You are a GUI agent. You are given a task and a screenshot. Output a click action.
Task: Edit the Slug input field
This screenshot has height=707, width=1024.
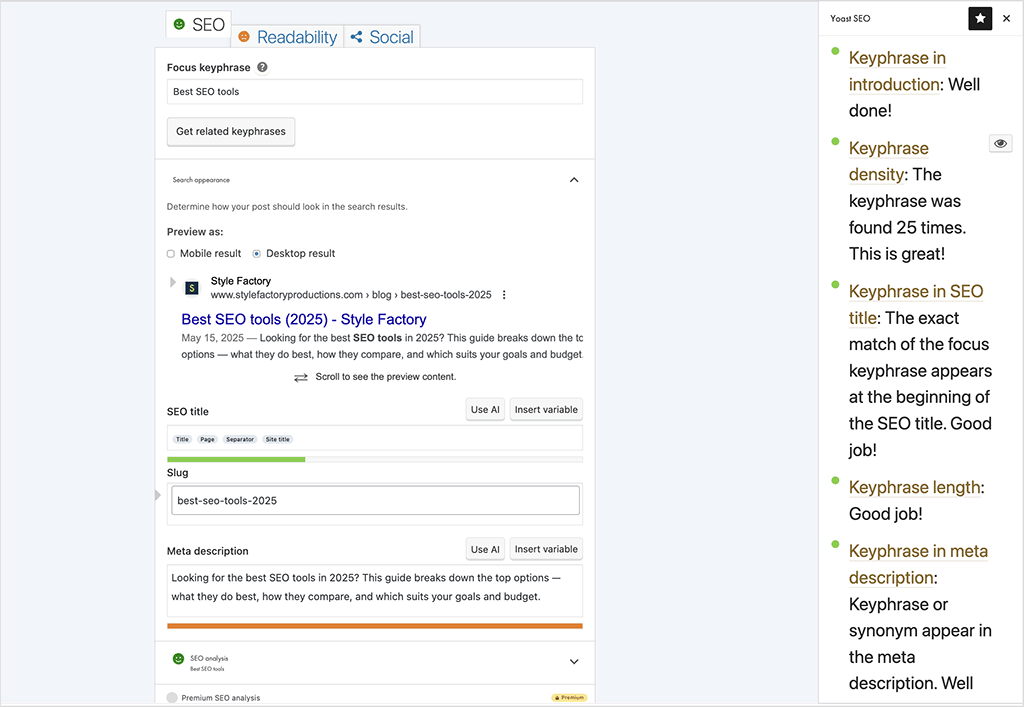(x=375, y=501)
